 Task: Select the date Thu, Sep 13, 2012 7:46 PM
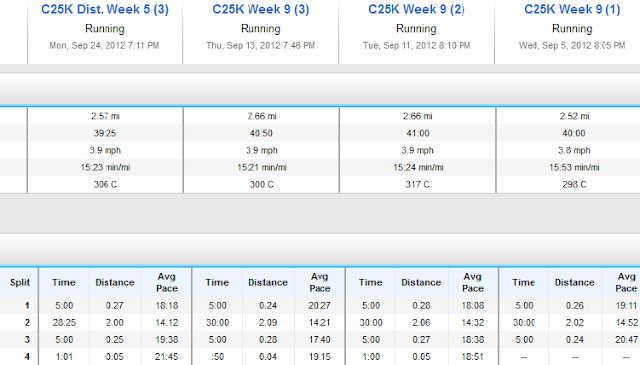pyautogui.click(x=261, y=45)
